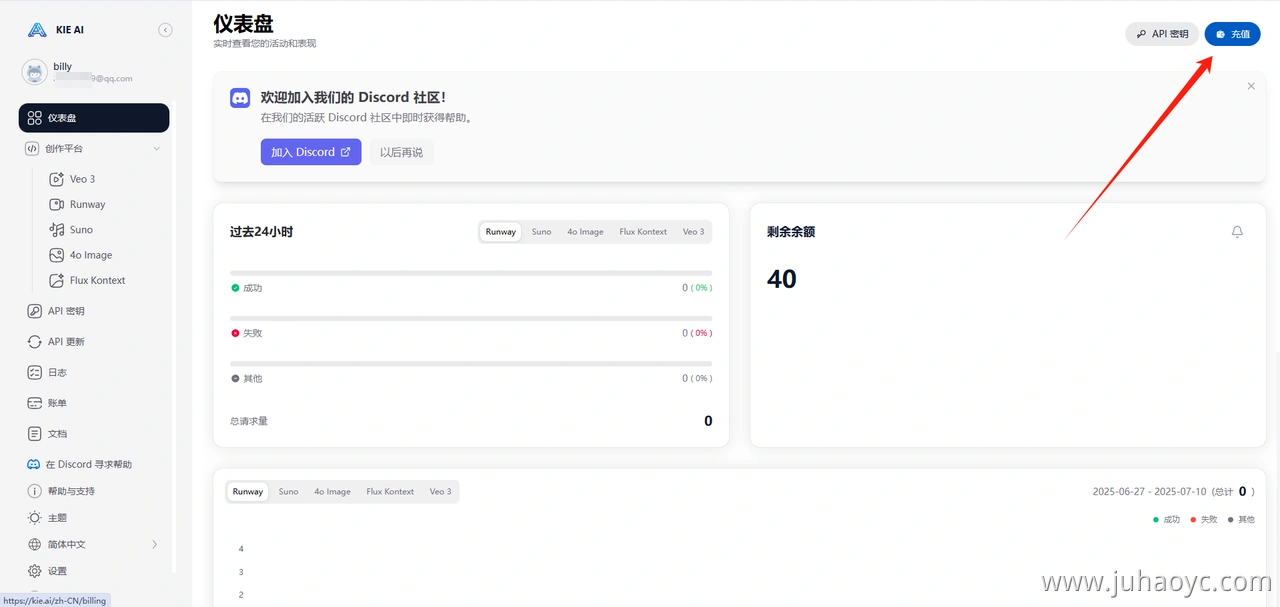The width and height of the screenshot is (1280, 607).
Task: Select Runway tab in 过去24小时 card
Action: 501,232
